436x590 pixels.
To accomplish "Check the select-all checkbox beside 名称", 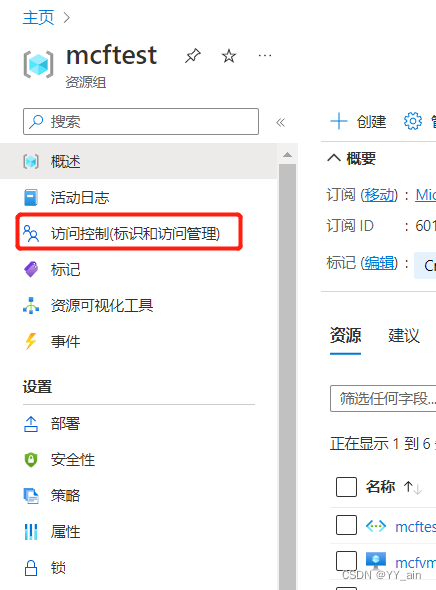I will point(346,487).
